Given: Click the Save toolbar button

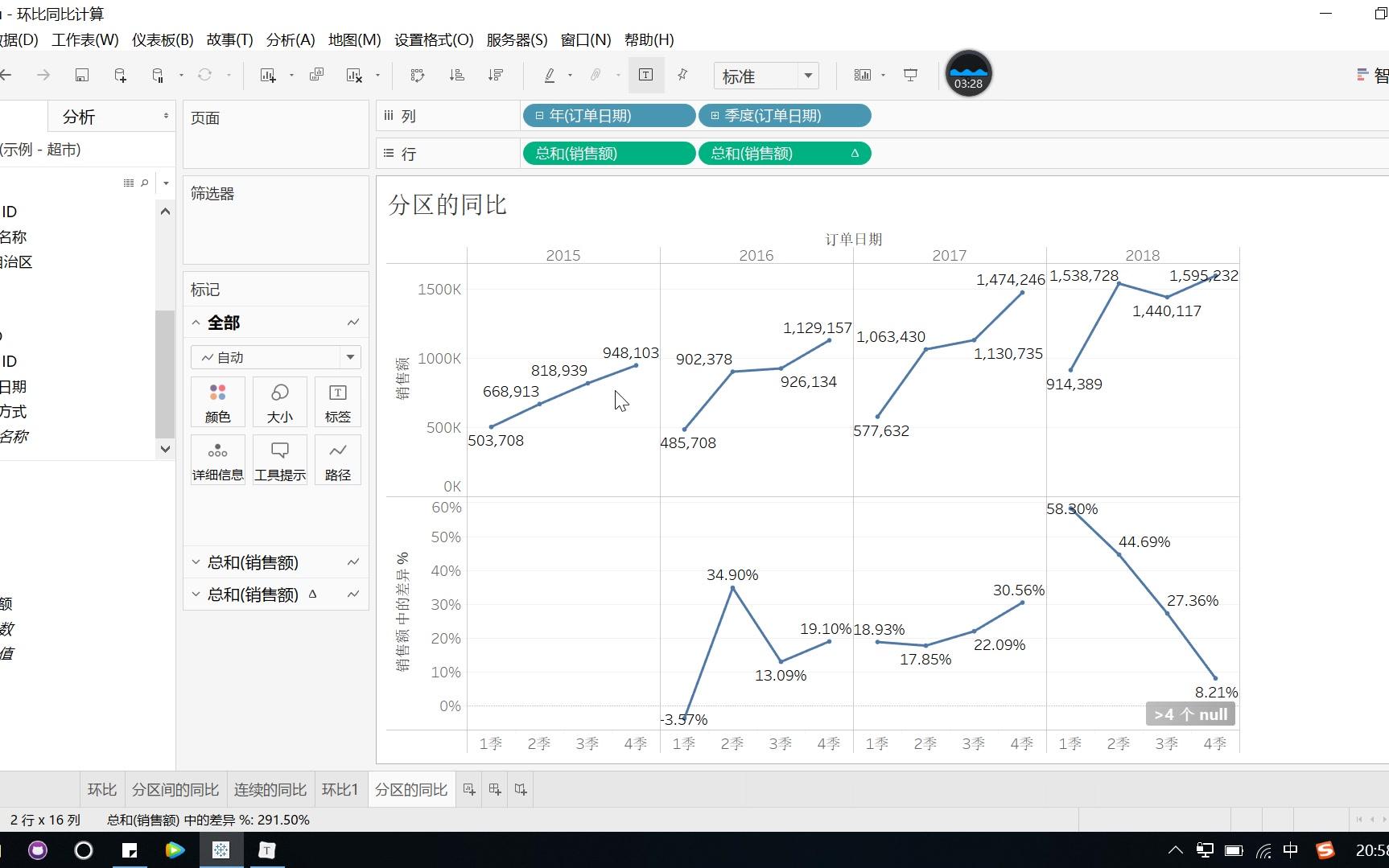Looking at the screenshot, I should click(81, 75).
